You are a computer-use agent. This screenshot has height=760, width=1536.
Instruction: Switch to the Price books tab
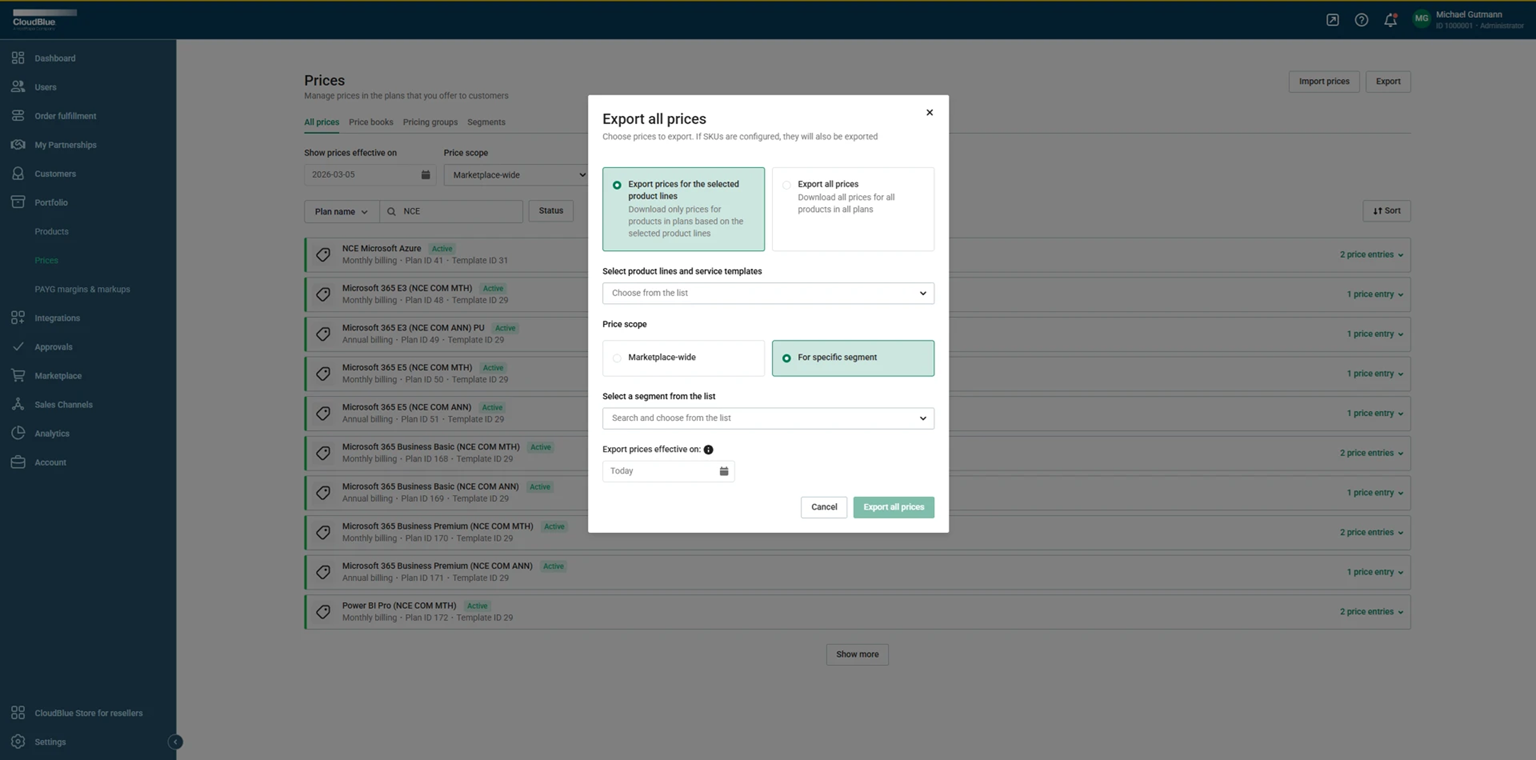[370, 122]
